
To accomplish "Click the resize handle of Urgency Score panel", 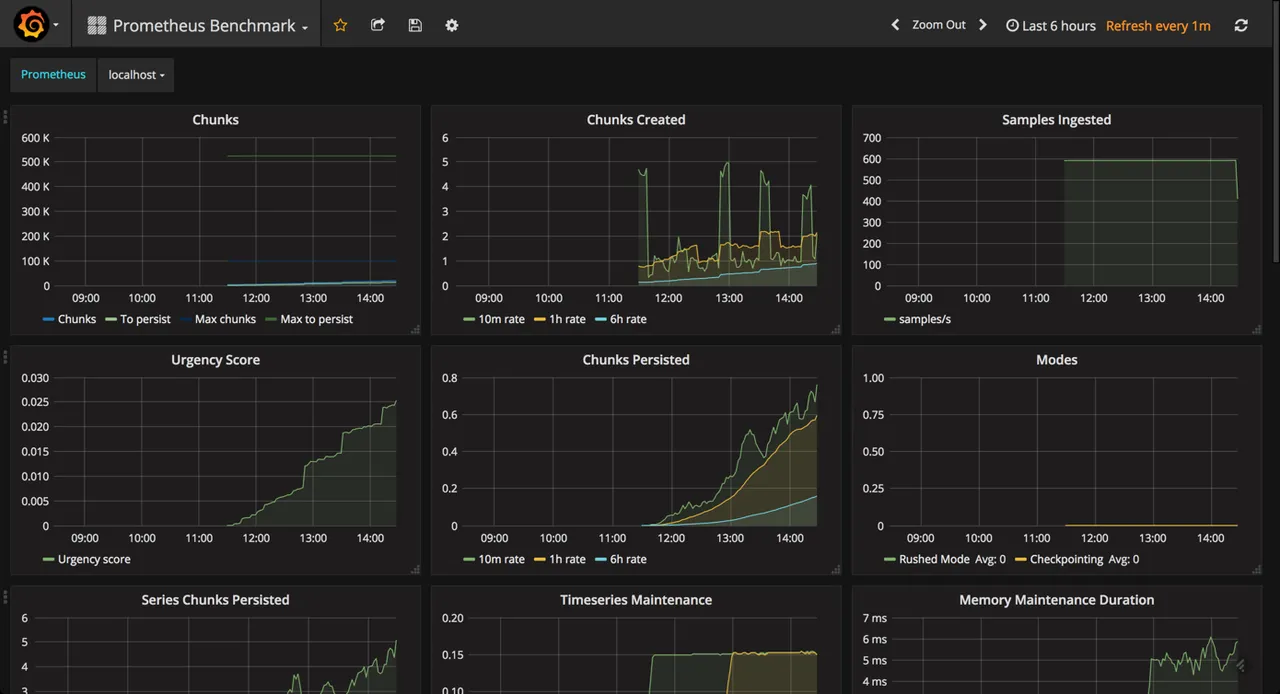I will pos(414,569).
